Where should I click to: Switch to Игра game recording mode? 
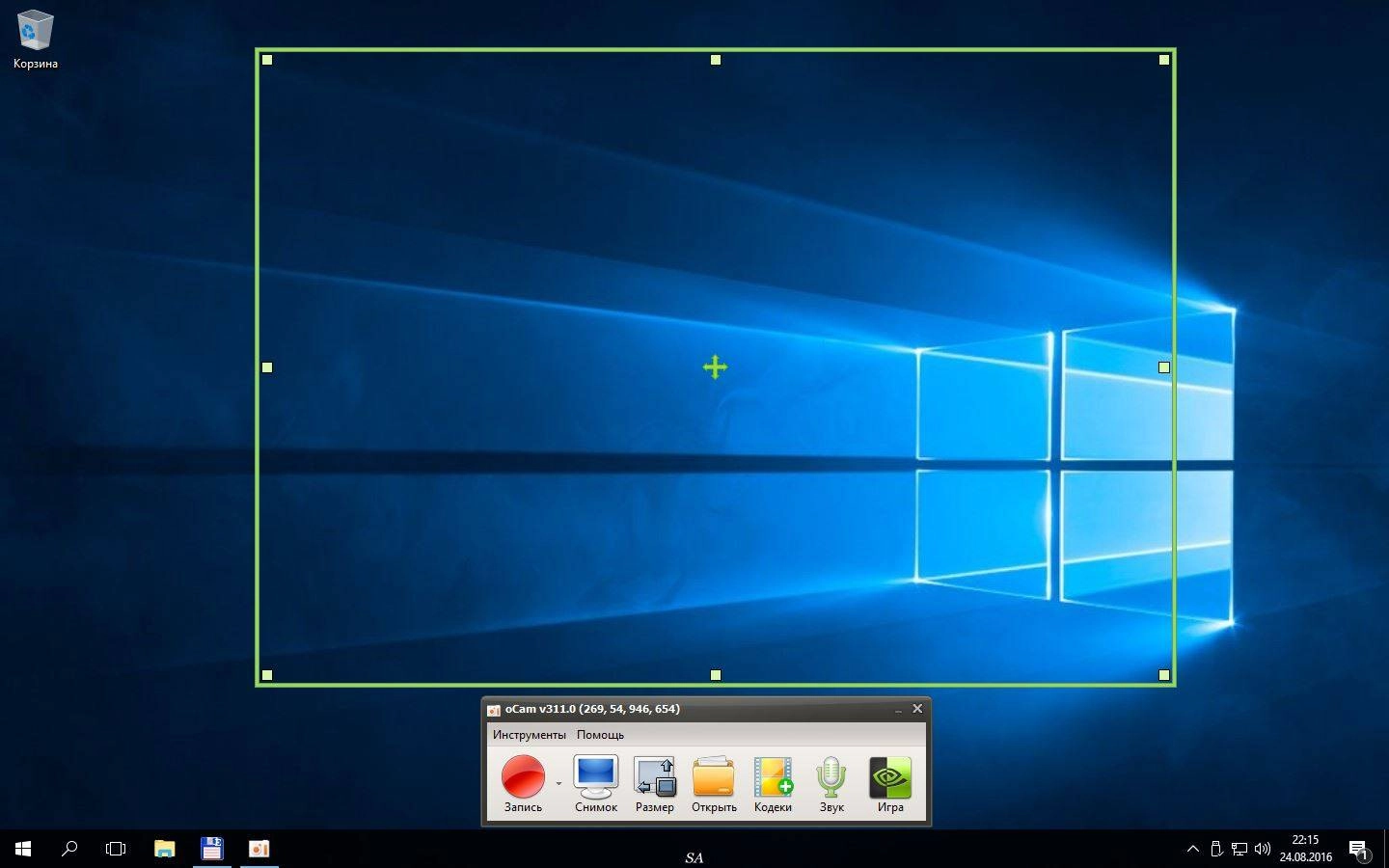pos(890,784)
